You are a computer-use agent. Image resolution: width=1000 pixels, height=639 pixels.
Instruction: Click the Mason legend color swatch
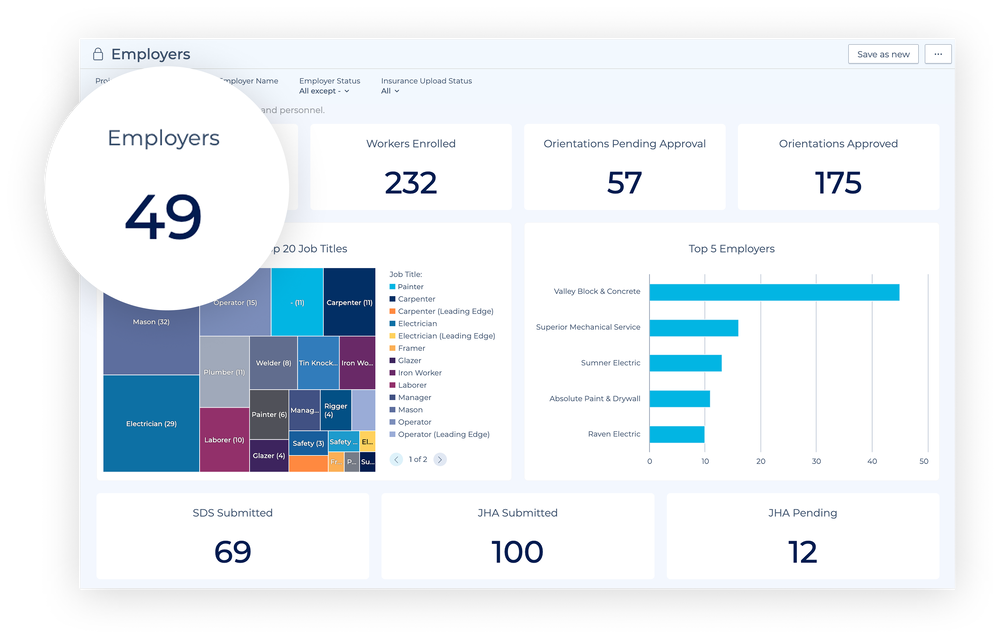point(393,409)
